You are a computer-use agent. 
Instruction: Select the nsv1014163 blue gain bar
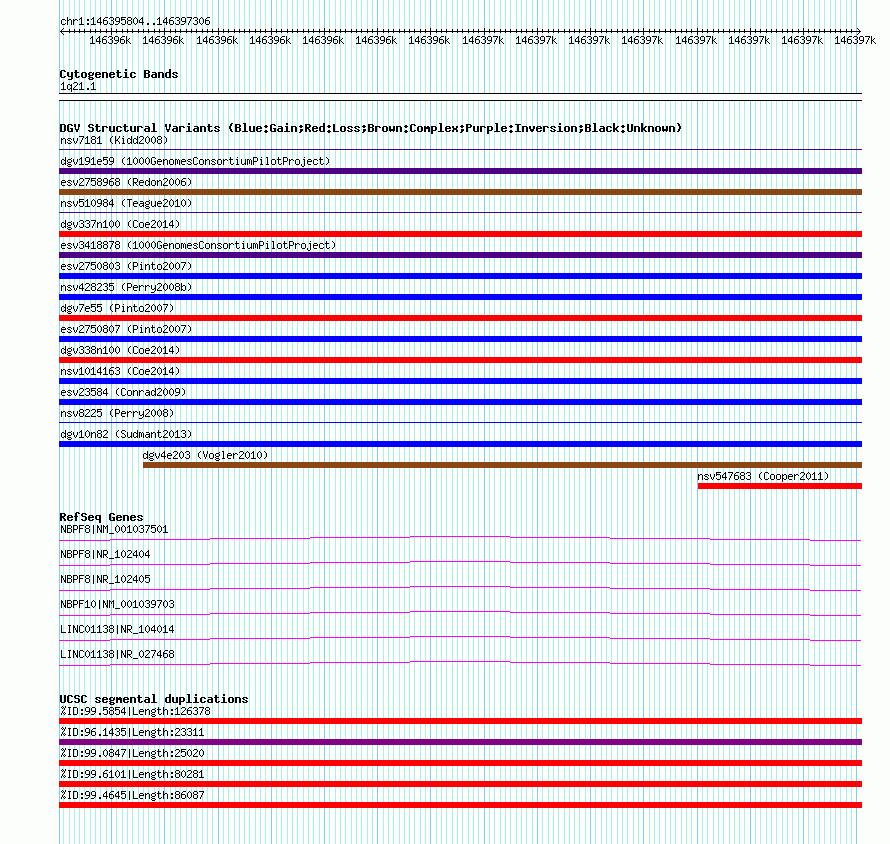pos(460,381)
